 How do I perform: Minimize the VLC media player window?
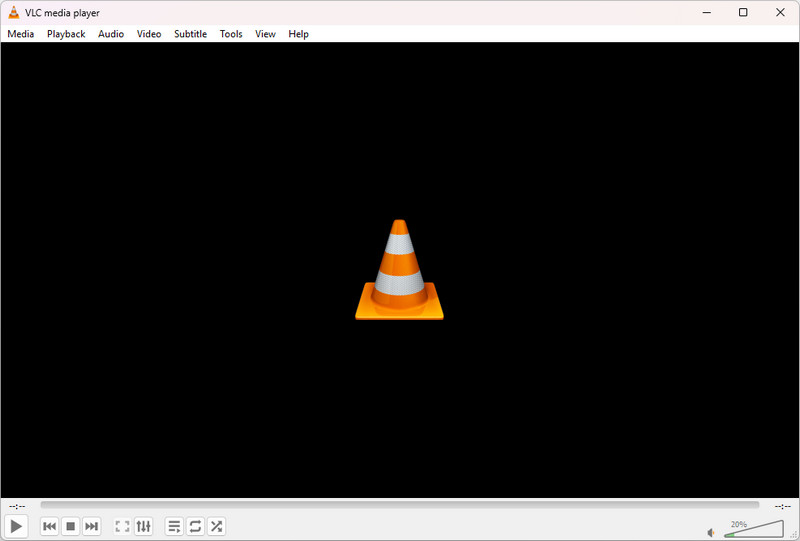click(707, 13)
